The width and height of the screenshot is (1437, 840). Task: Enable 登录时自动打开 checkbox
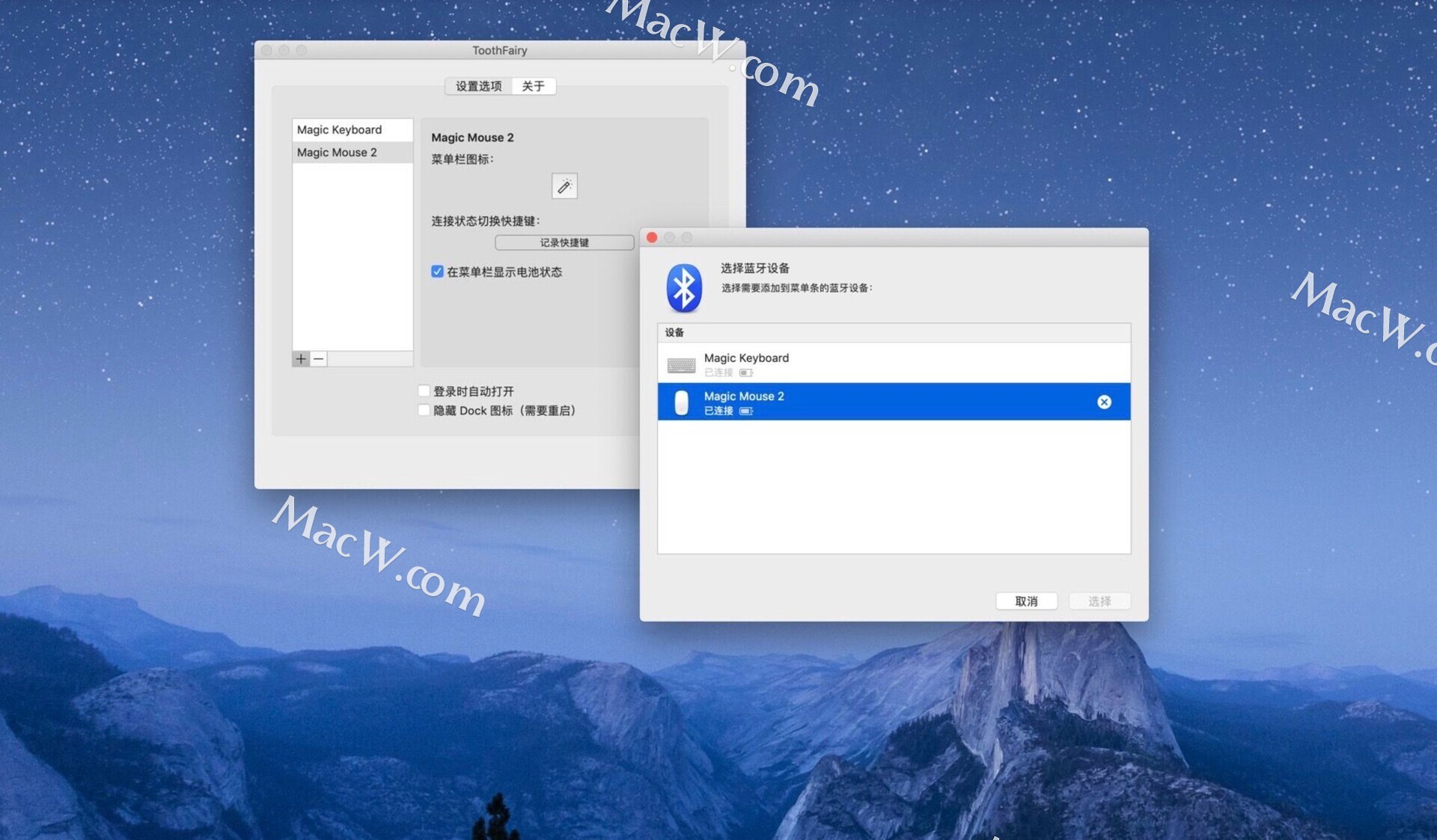pos(424,390)
